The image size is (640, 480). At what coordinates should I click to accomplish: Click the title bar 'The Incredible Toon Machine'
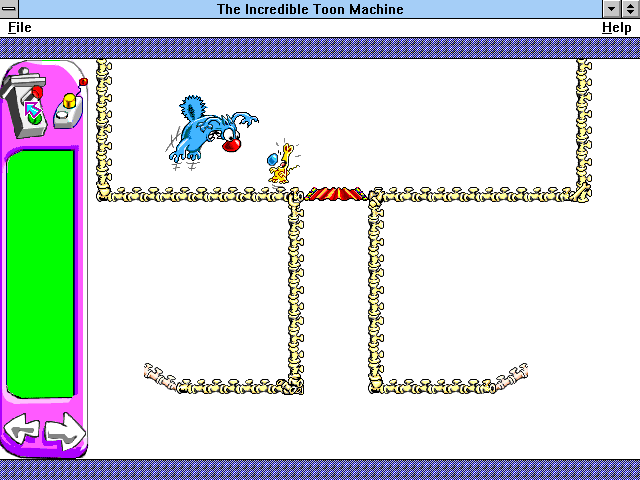pyautogui.click(x=310, y=9)
